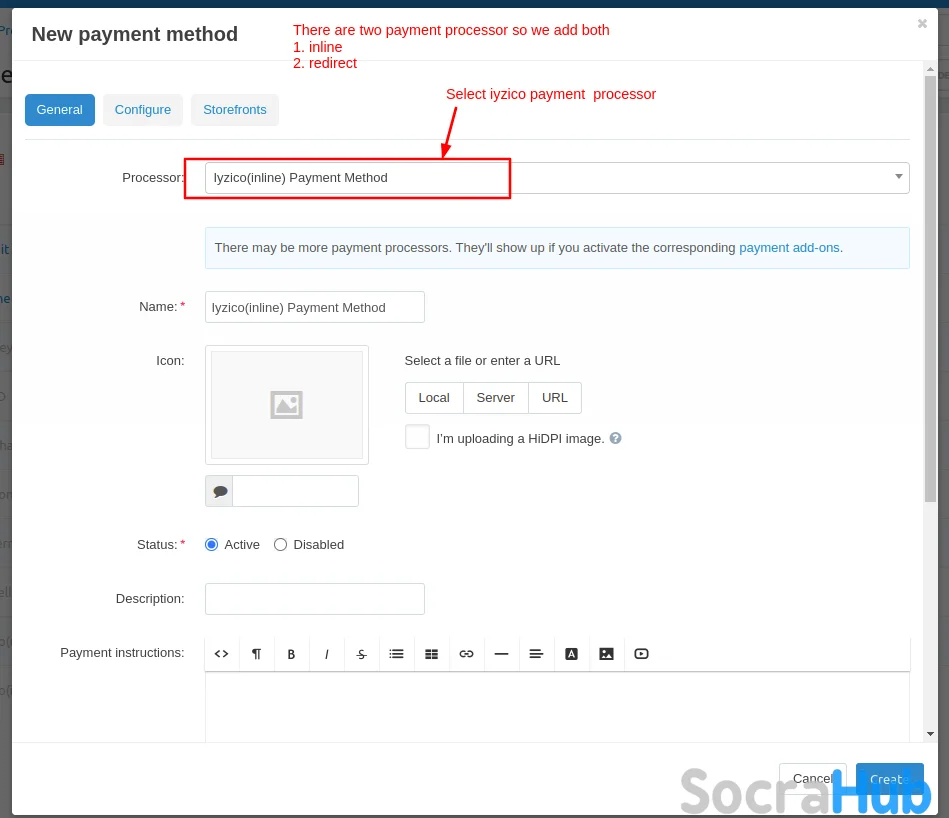Click the Description input field
This screenshot has height=818, width=949.
point(315,599)
